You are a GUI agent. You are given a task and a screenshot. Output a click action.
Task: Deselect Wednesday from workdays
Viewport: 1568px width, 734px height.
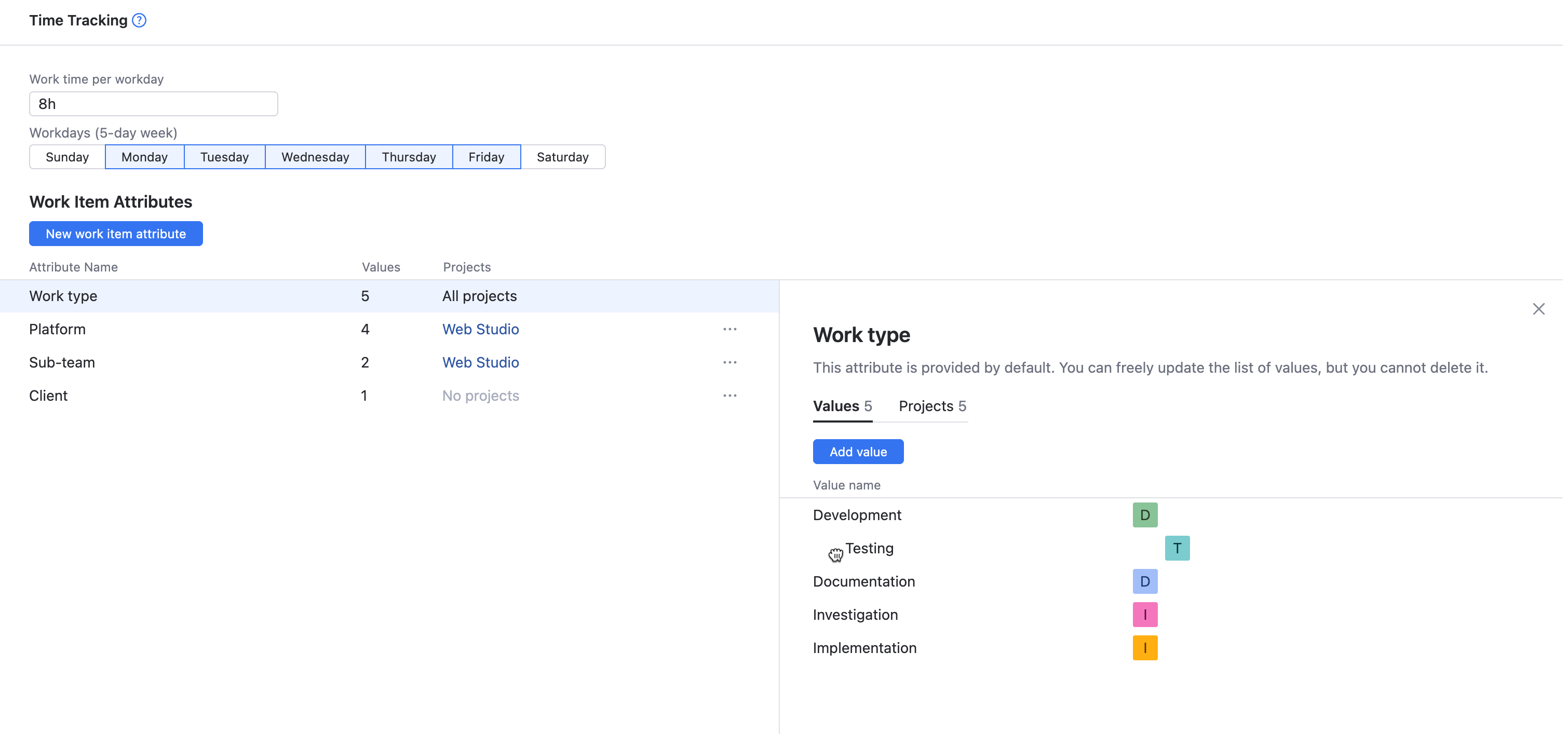coord(315,157)
